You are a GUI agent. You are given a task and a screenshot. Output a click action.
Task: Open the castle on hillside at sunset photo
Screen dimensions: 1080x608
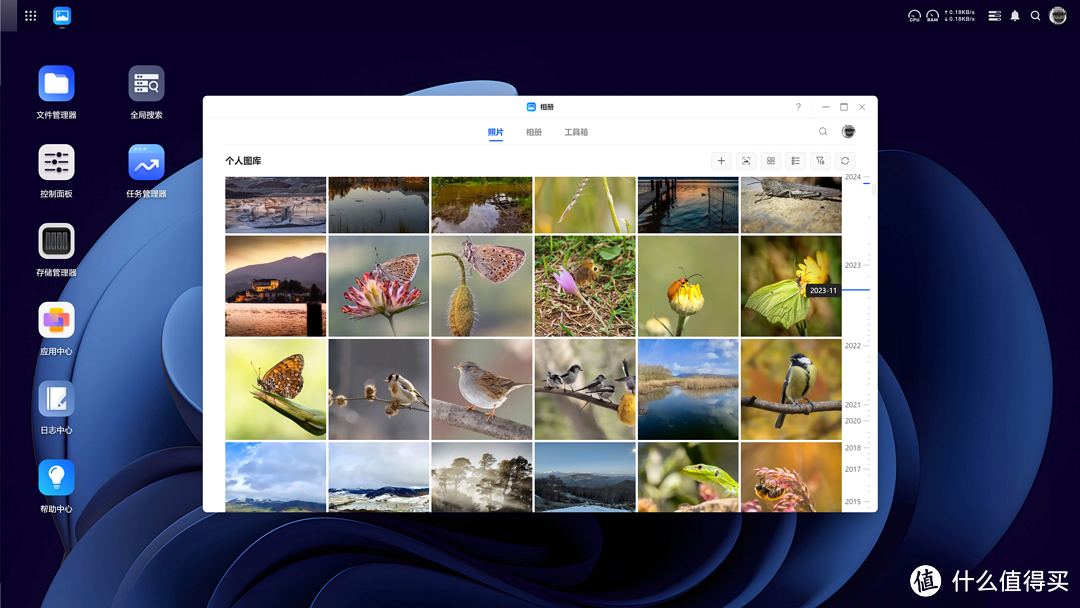point(276,286)
